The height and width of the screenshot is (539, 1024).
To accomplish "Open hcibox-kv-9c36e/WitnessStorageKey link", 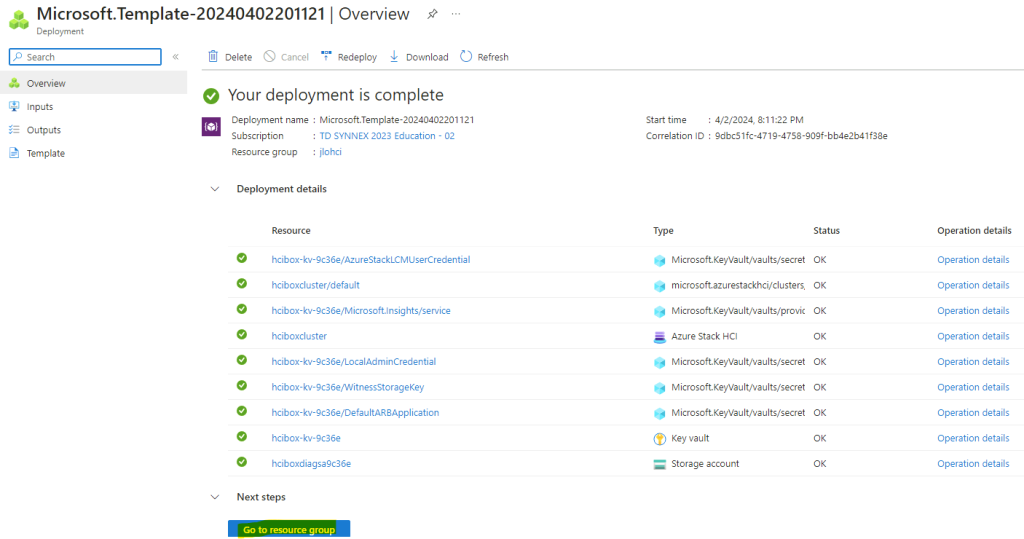I will [347, 387].
